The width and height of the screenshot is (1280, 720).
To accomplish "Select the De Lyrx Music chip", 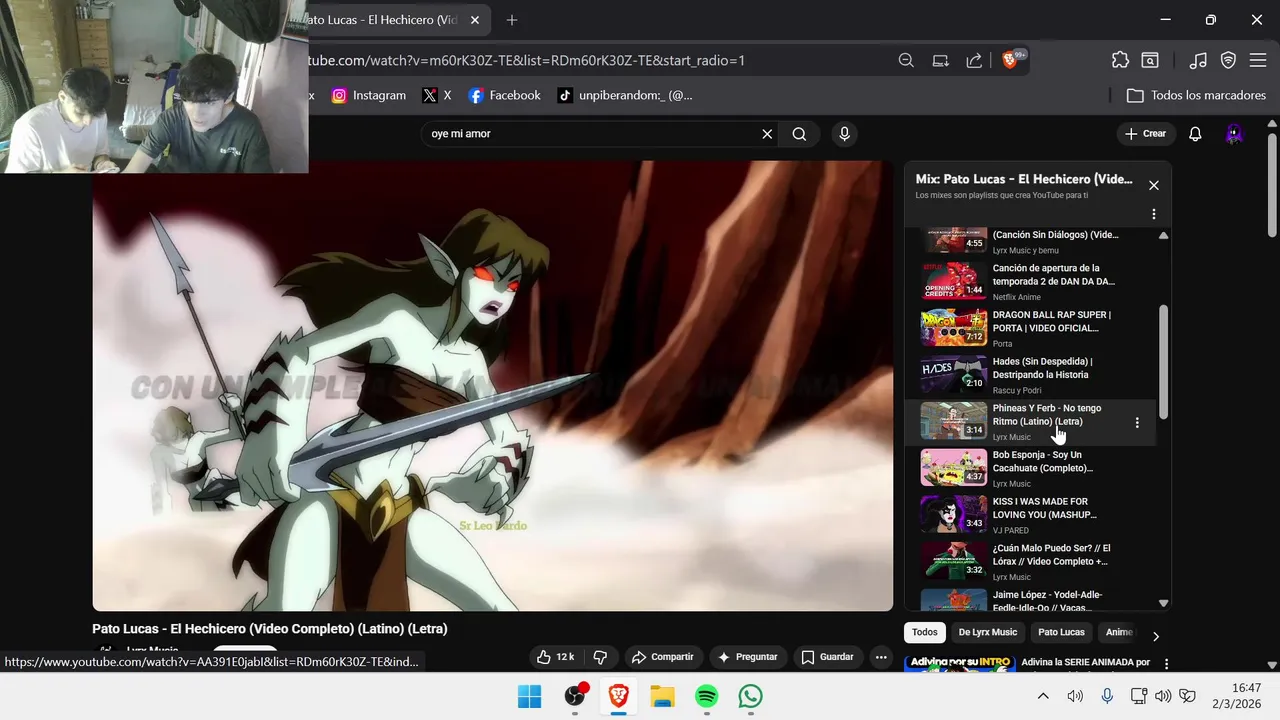I will pos(988,632).
